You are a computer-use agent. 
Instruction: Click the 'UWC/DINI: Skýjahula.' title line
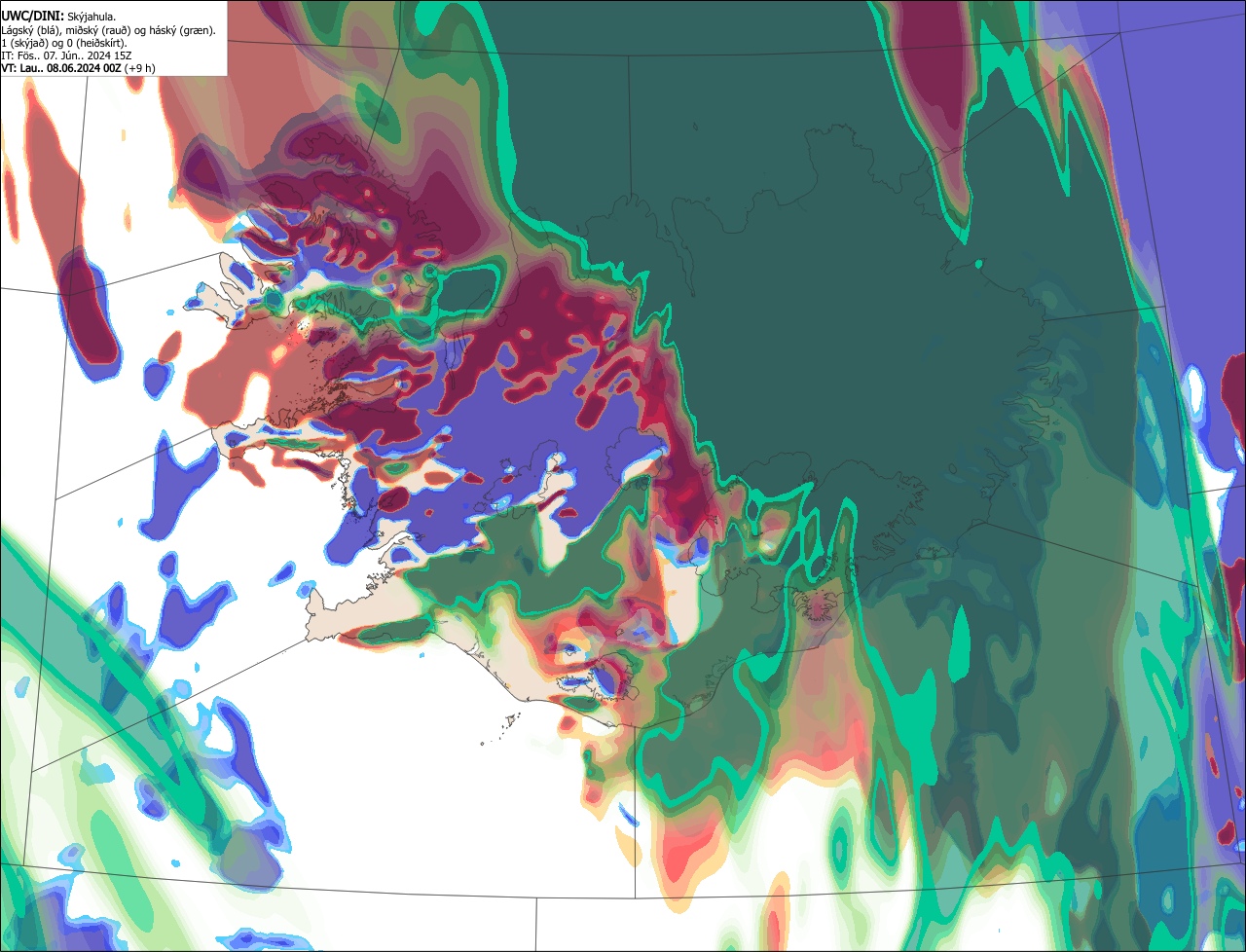(56, 16)
